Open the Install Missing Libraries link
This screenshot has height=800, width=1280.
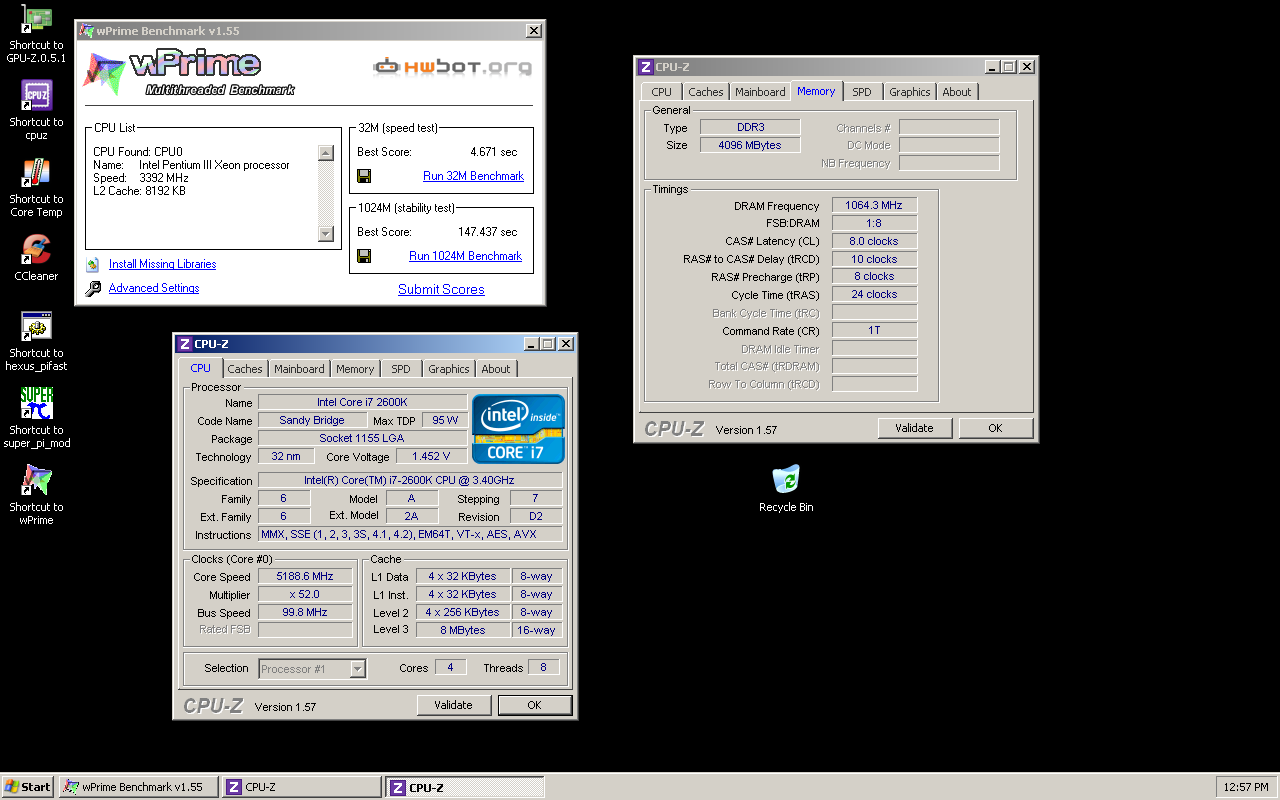[x=162, y=264]
